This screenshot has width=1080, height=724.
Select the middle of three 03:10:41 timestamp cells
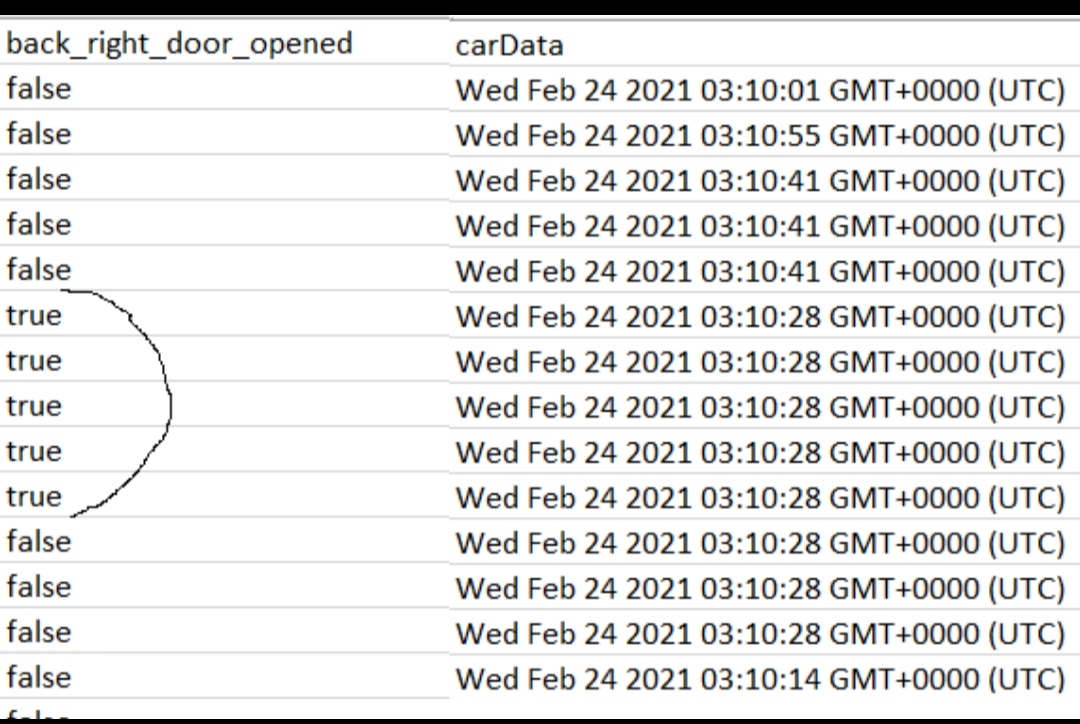click(760, 226)
